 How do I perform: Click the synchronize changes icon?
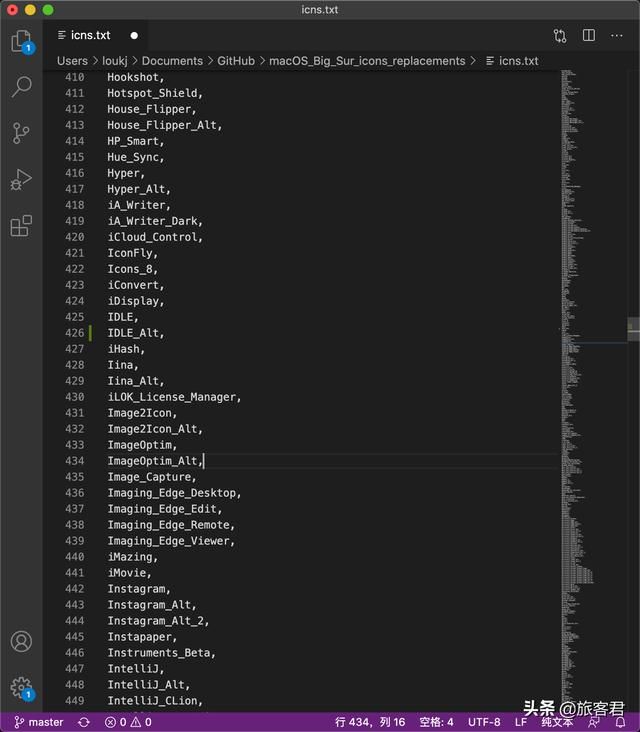point(84,722)
